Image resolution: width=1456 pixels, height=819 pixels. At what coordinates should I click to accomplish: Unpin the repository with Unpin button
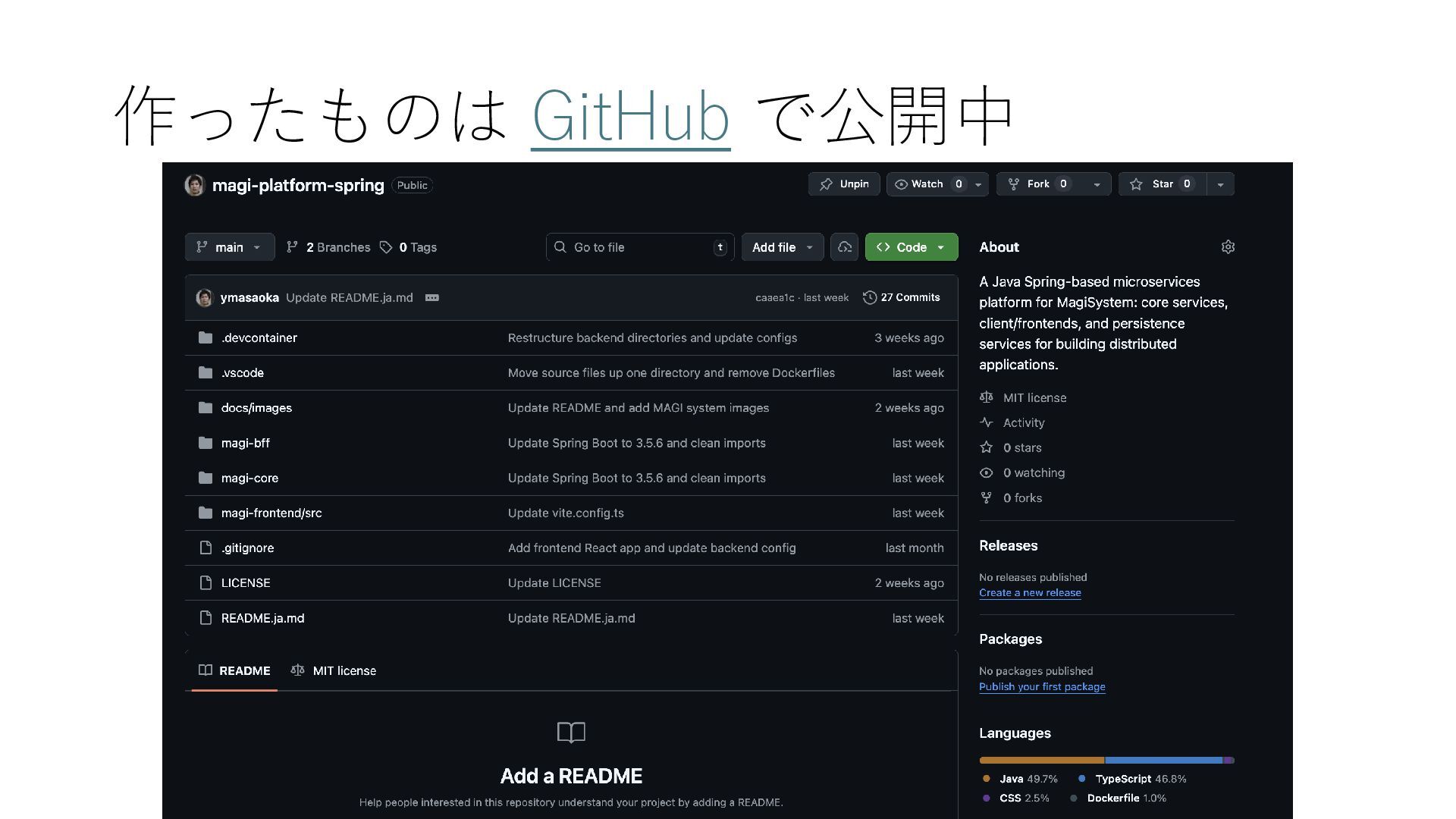(x=844, y=184)
